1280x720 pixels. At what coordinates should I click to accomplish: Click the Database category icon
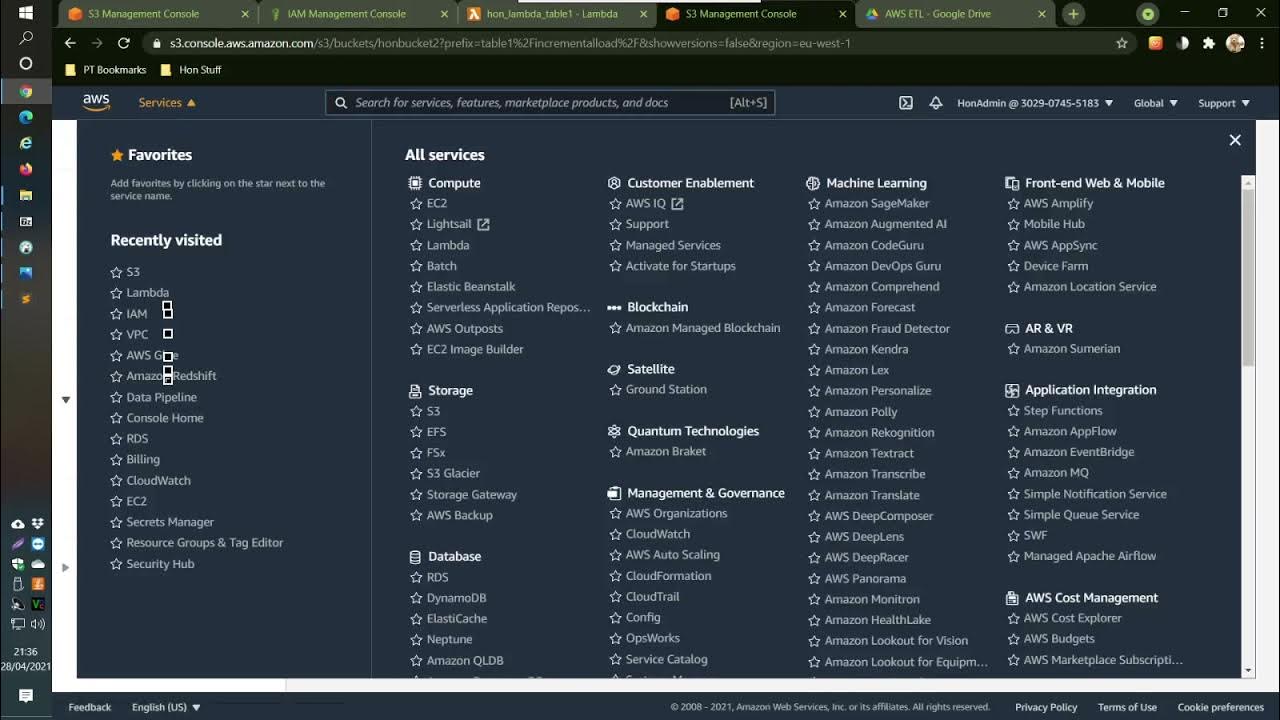click(415, 557)
